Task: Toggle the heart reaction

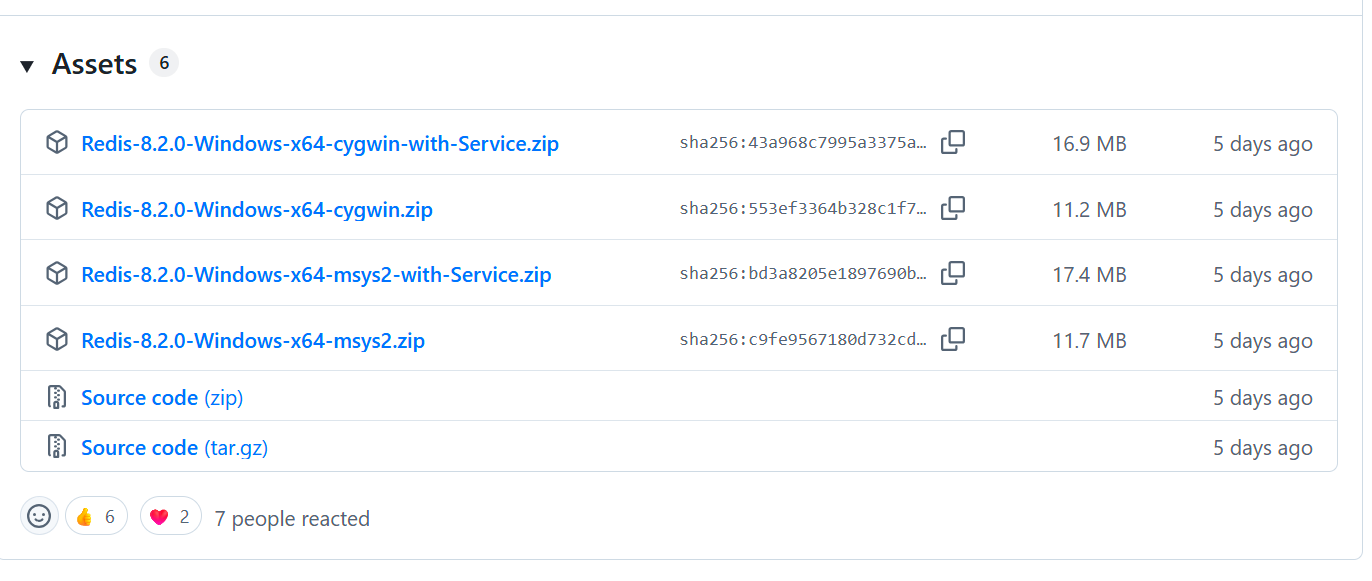Action: [171, 516]
